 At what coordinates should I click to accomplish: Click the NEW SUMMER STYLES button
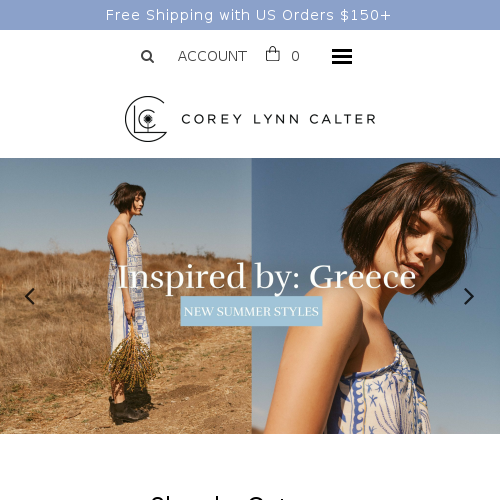pyautogui.click(x=251, y=311)
